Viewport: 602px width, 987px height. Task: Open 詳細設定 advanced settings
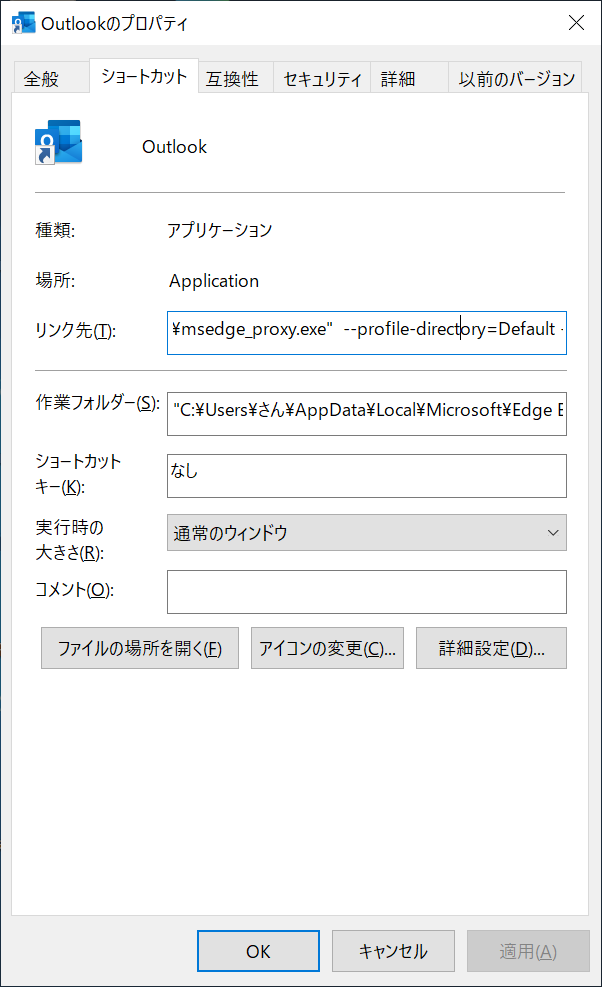491,648
